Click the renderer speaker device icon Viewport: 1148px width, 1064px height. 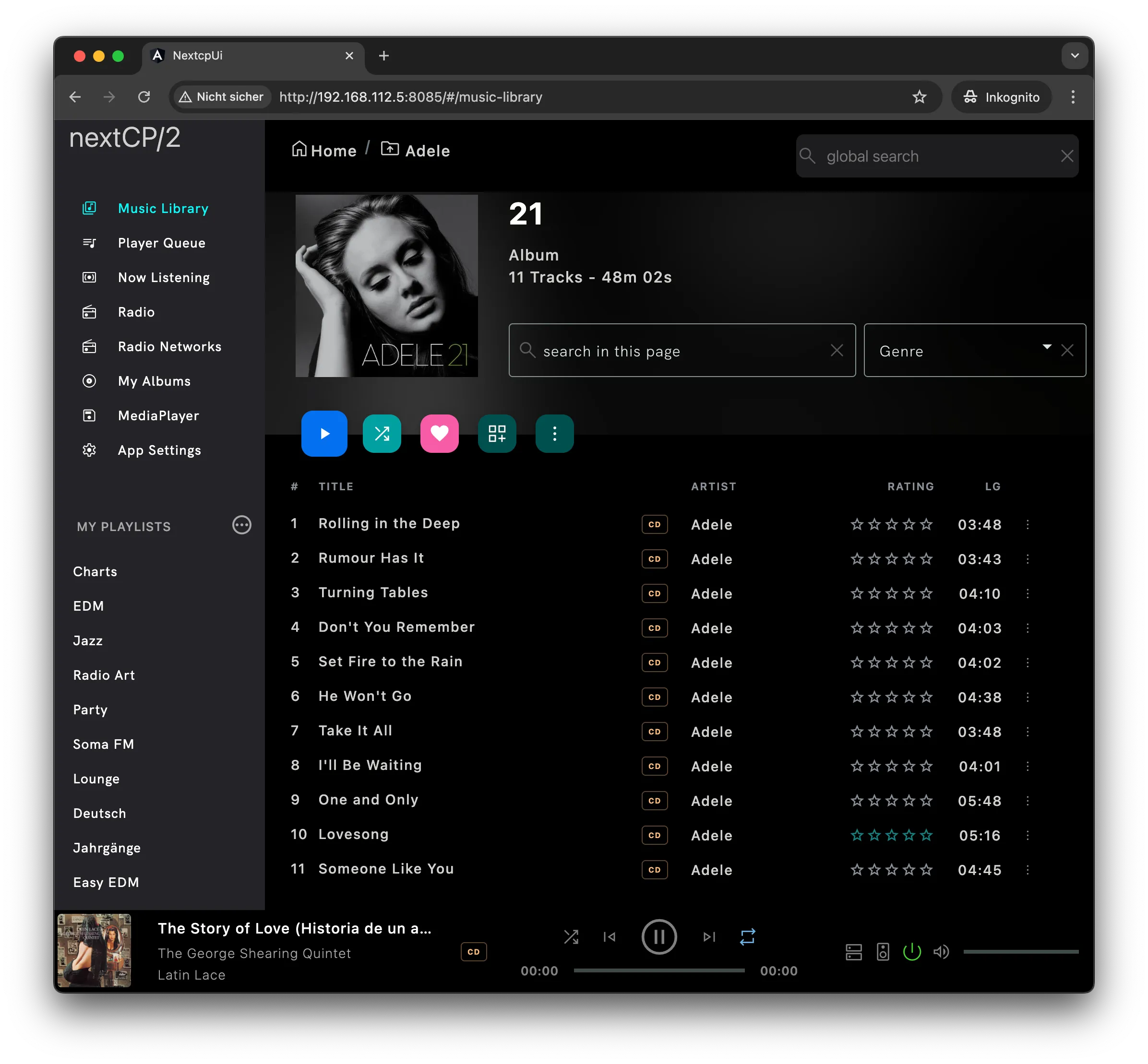(883, 952)
